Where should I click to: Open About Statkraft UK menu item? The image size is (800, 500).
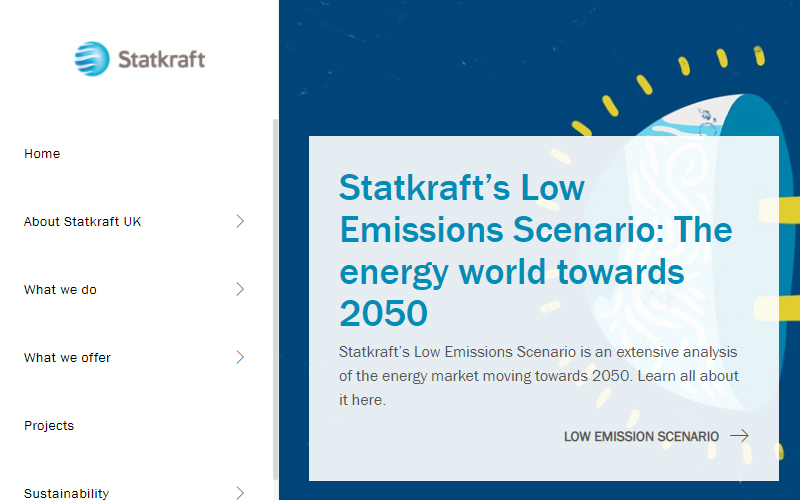coord(82,221)
